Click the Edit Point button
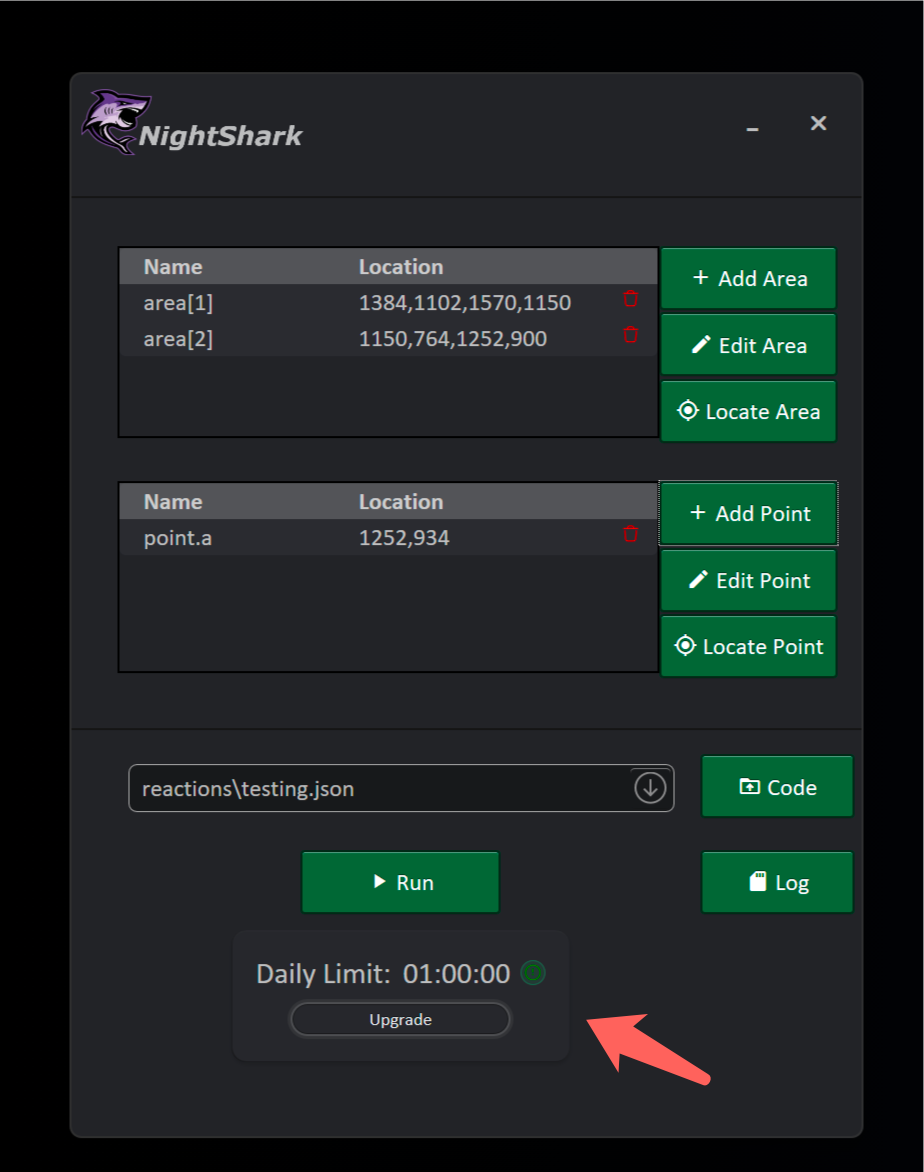Image resolution: width=924 pixels, height=1172 pixels. pyautogui.click(x=748, y=580)
